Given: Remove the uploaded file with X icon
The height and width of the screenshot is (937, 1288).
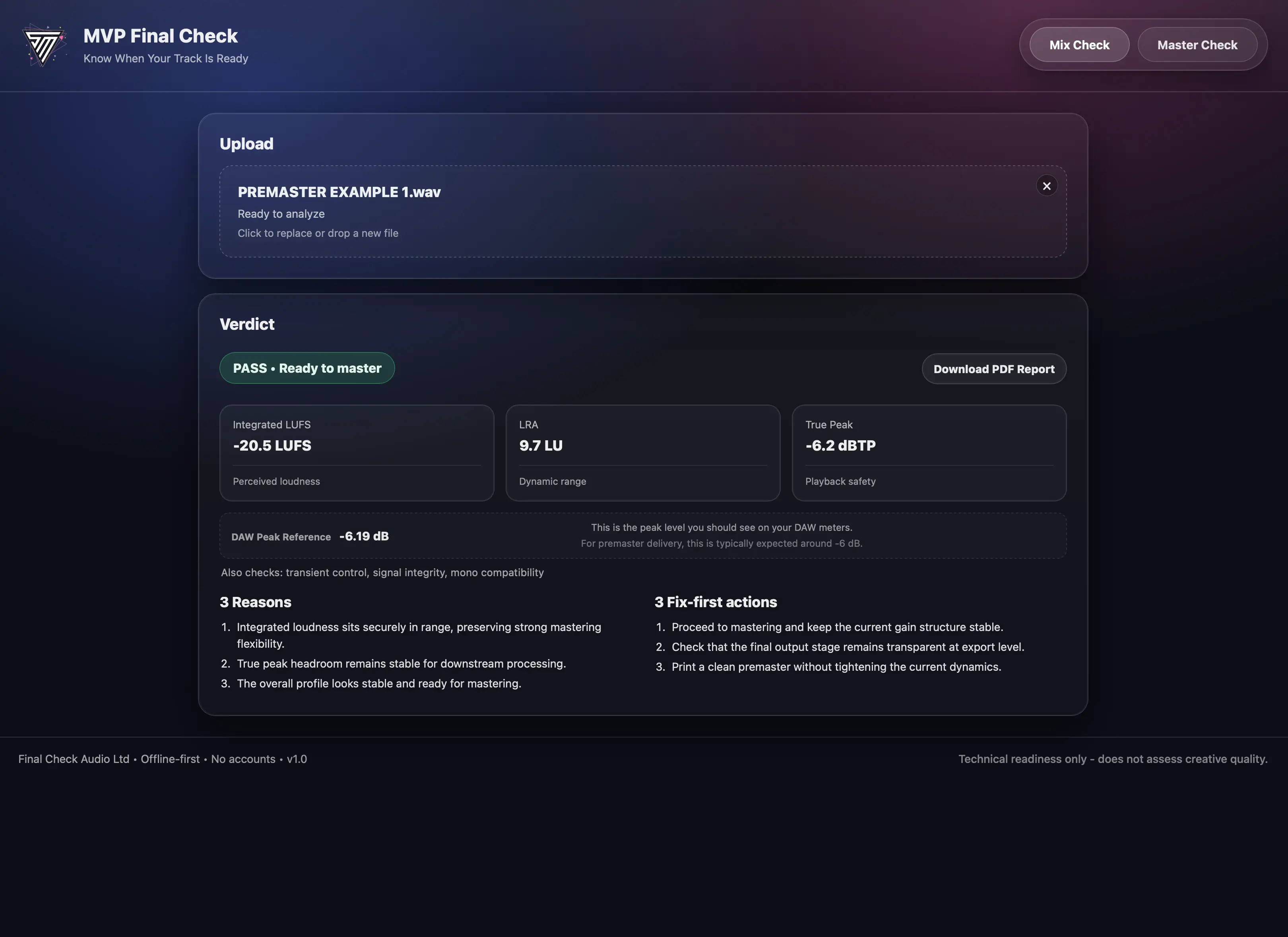Looking at the screenshot, I should tap(1046, 186).
